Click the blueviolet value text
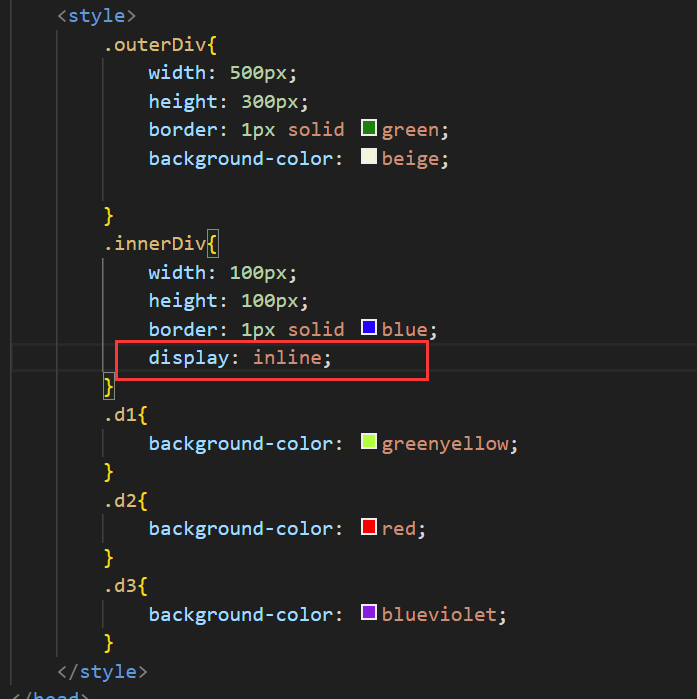The height and width of the screenshot is (699, 697). pos(438,614)
